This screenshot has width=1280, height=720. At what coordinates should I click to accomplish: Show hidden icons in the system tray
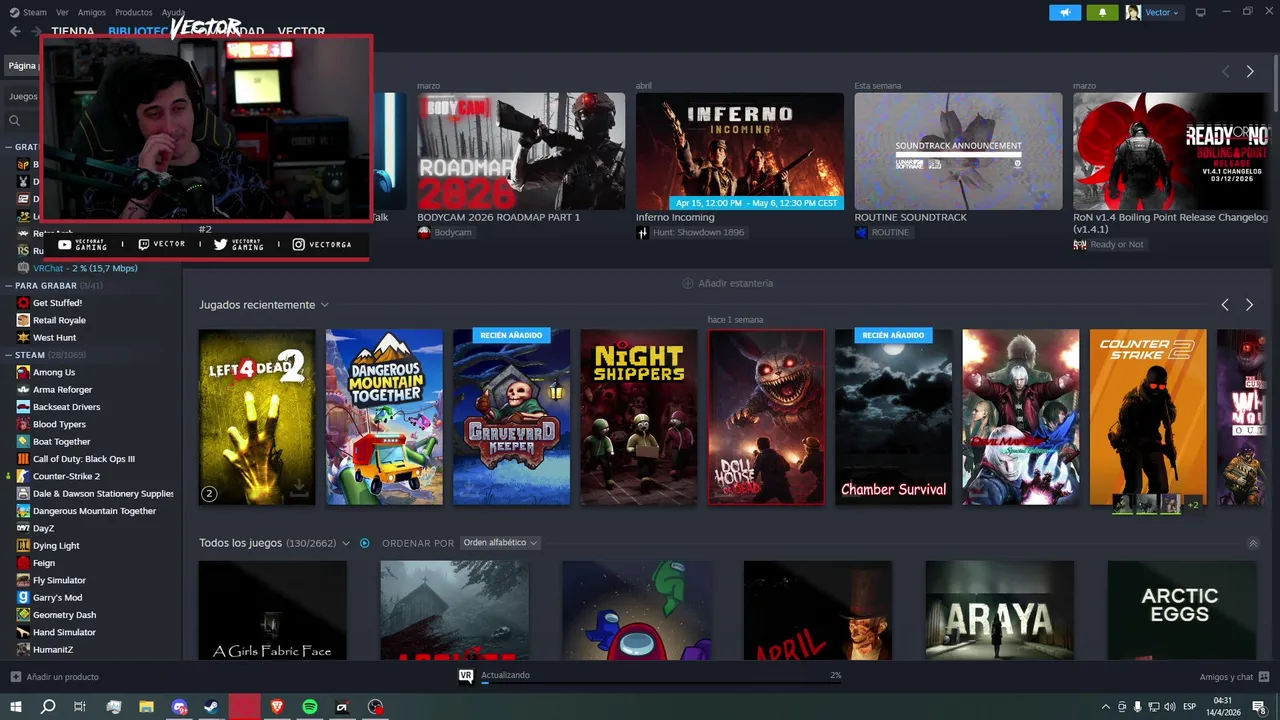click(x=1104, y=707)
